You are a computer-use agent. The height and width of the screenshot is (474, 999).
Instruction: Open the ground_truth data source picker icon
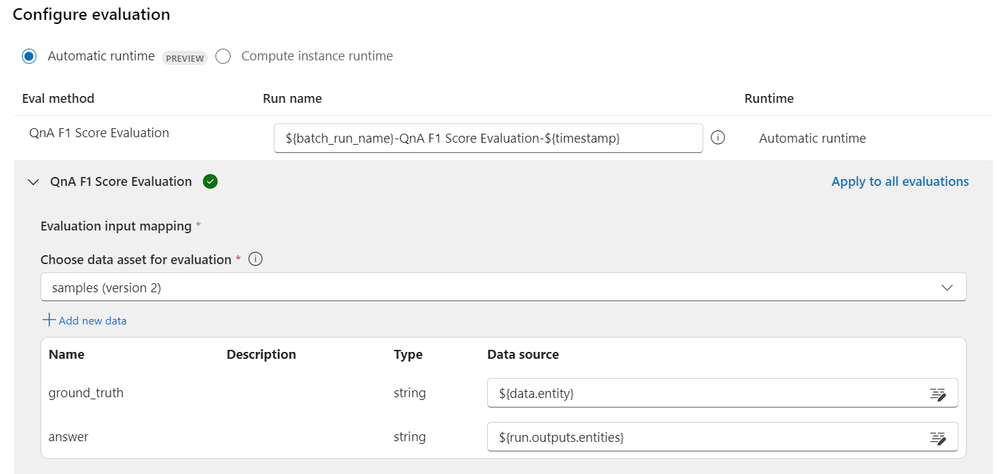[938, 394]
